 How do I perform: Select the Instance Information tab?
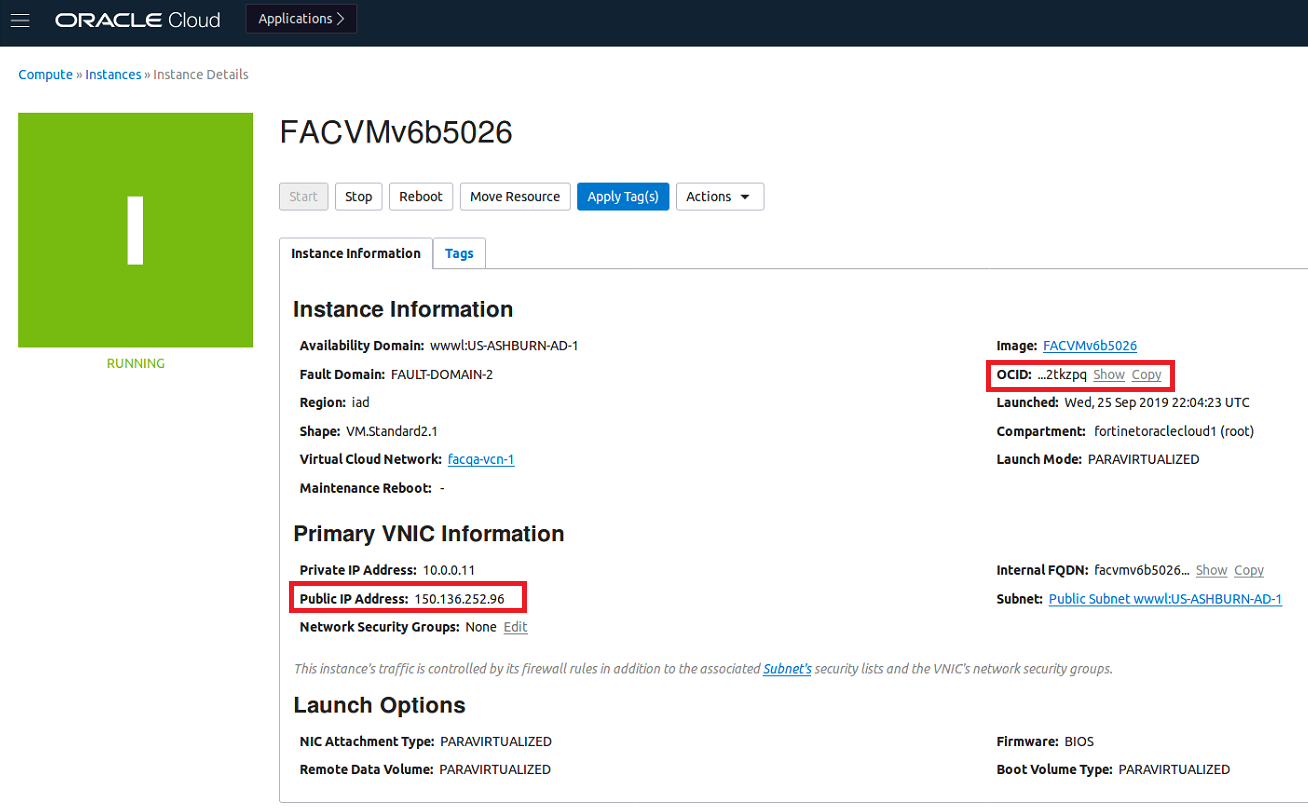355,253
